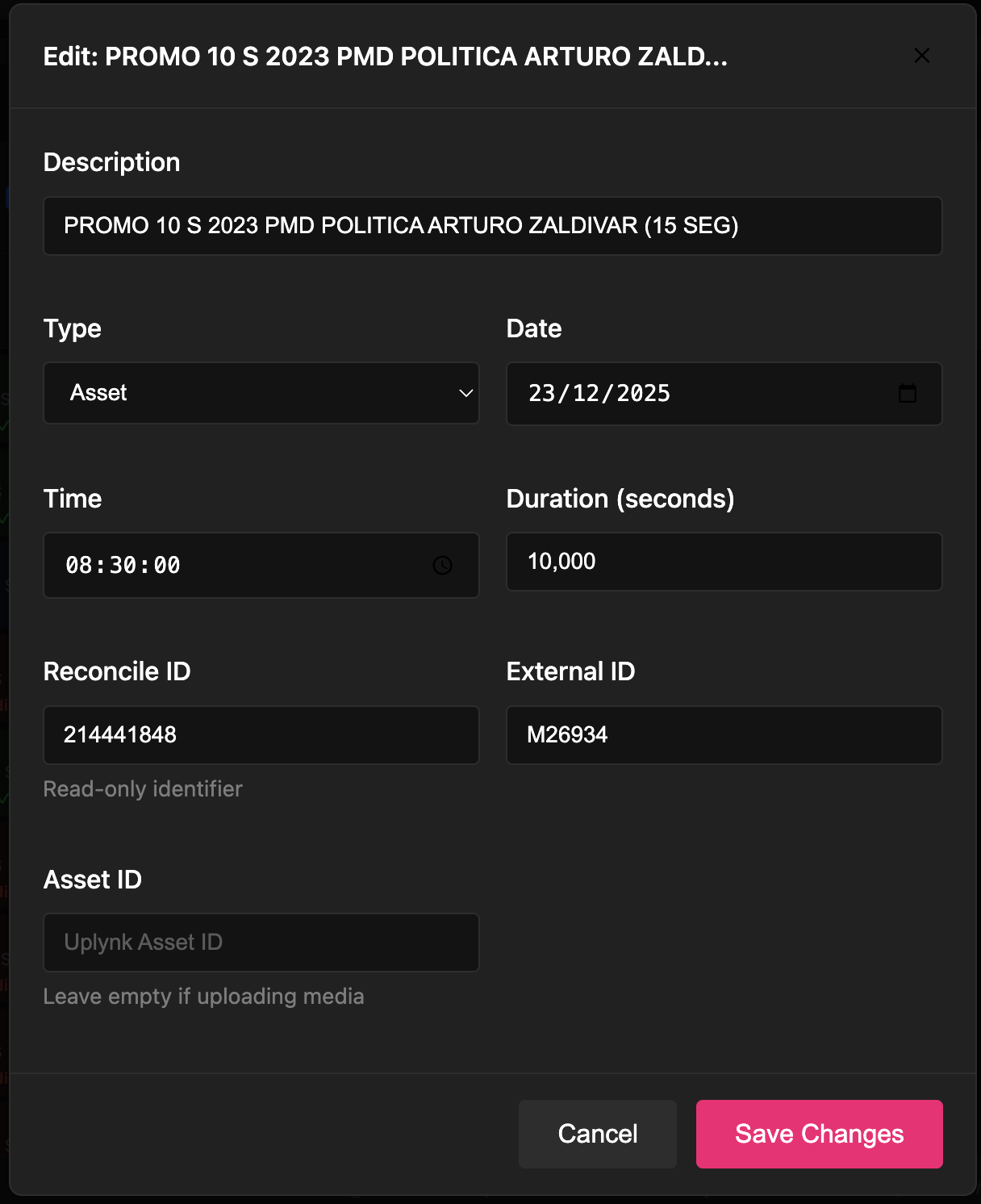Click the Leave empty if uploading media hint
This screenshot has width=981, height=1204.
point(204,996)
